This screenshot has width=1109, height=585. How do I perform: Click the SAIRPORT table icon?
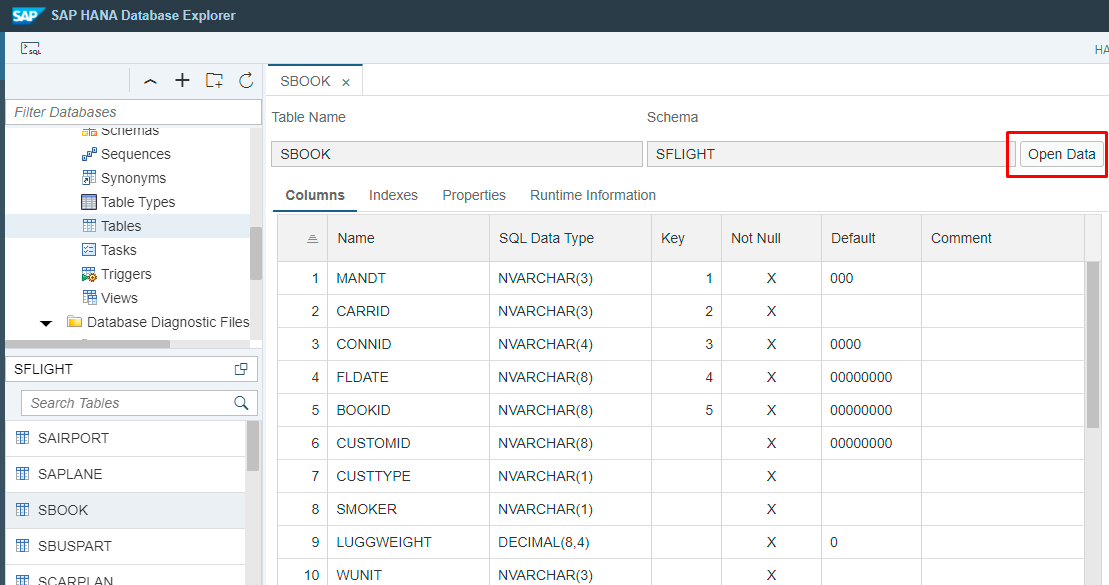[x=23, y=438]
